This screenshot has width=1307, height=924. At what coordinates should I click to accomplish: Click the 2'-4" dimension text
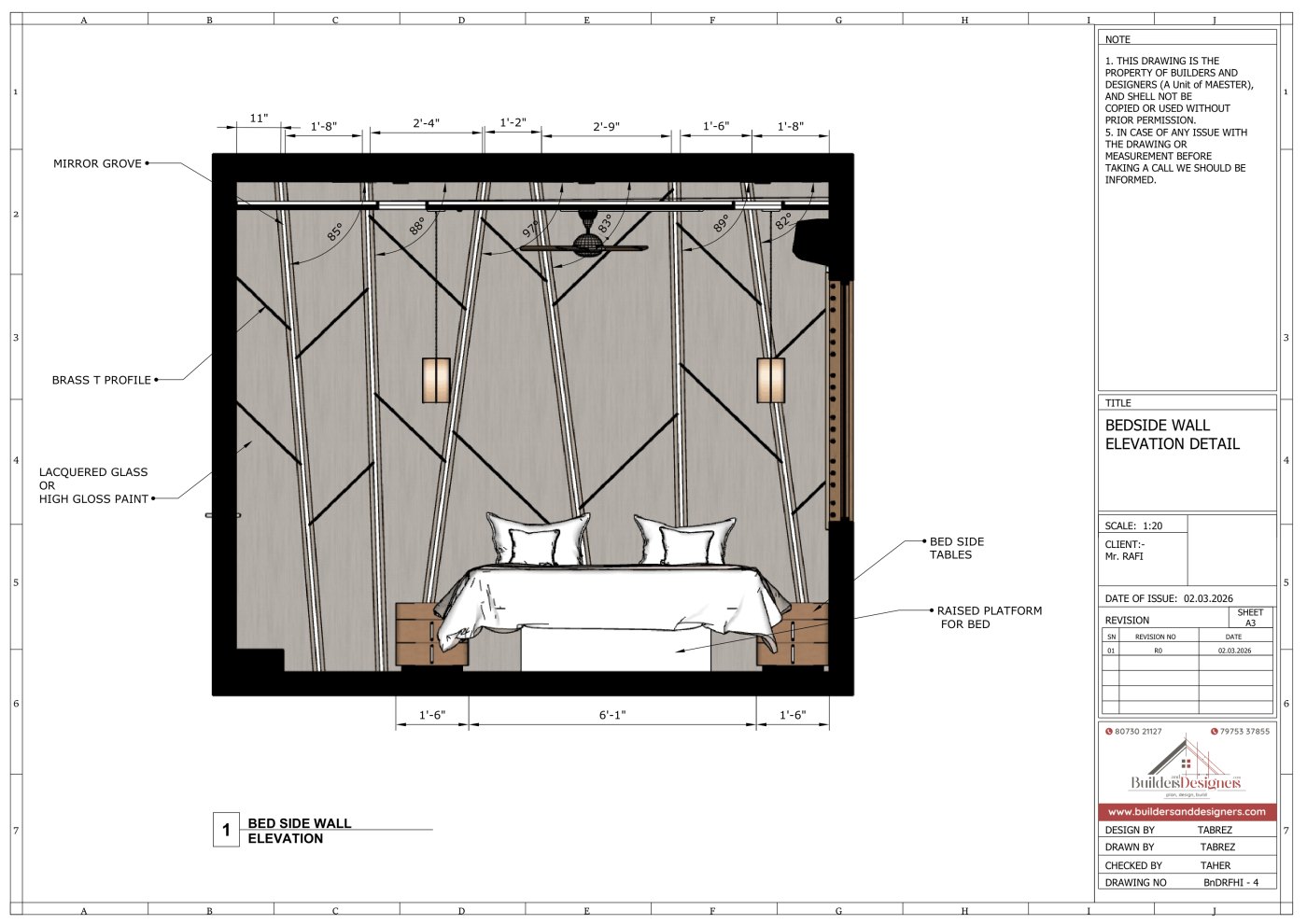coord(426,123)
